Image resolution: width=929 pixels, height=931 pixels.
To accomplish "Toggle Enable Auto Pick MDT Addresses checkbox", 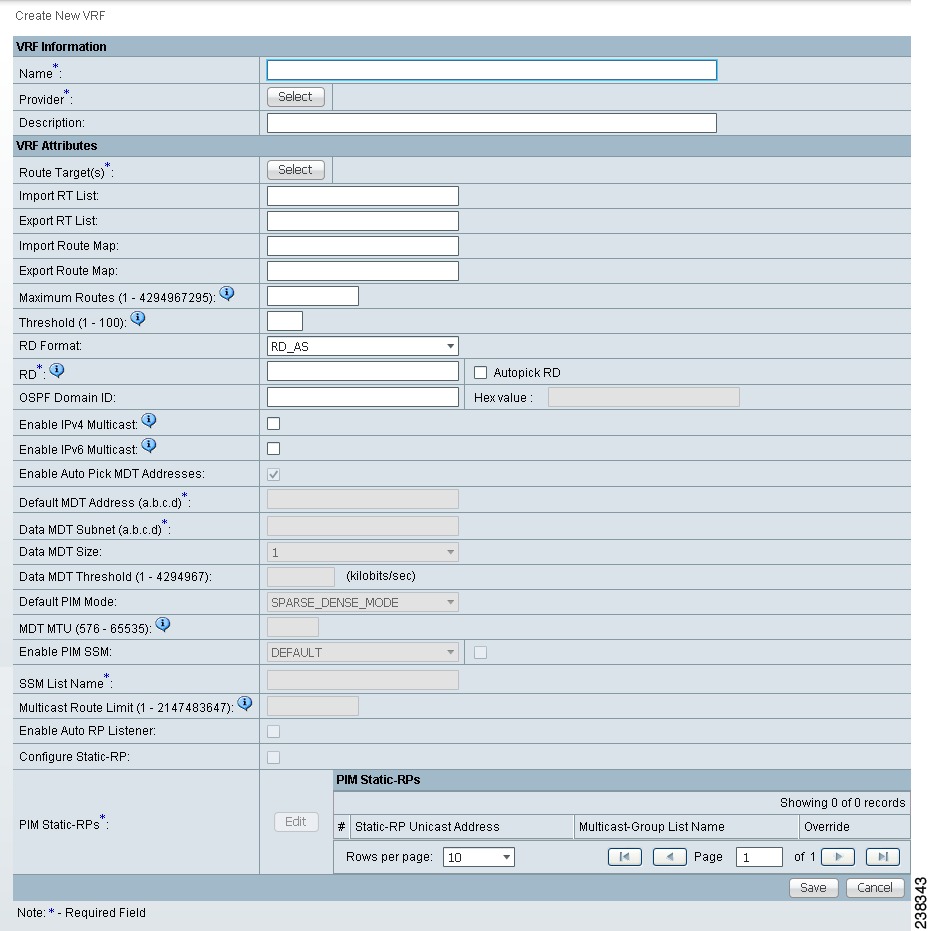I will 273,474.
